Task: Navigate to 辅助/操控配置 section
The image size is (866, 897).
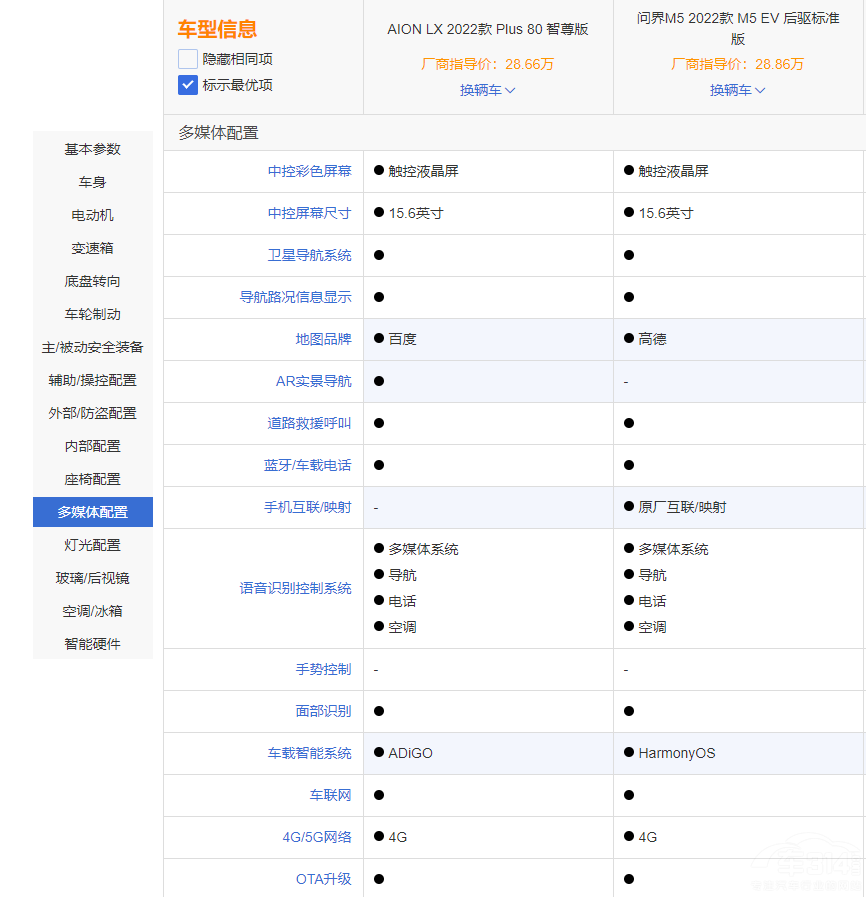Action: click(x=92, y=380)
